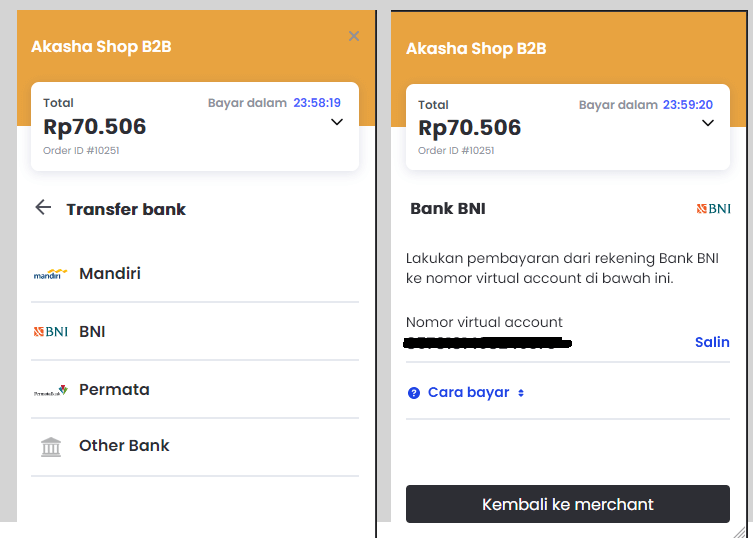Click the Other Bank building icon
The height and width of the screenshot is (538, 753).
50,447
